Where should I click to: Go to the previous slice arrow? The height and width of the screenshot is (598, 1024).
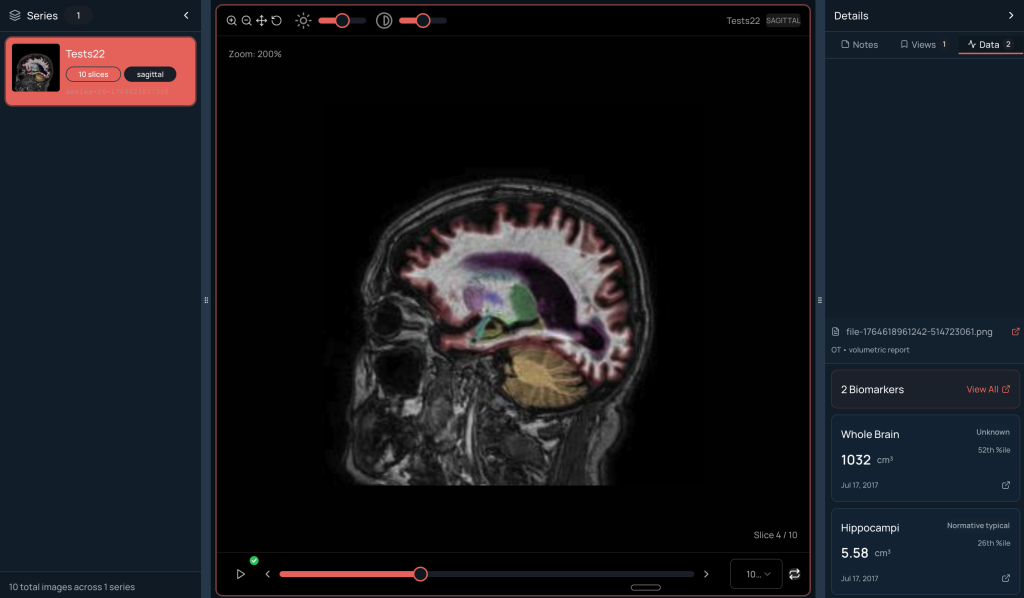click(x=267, y=574)
